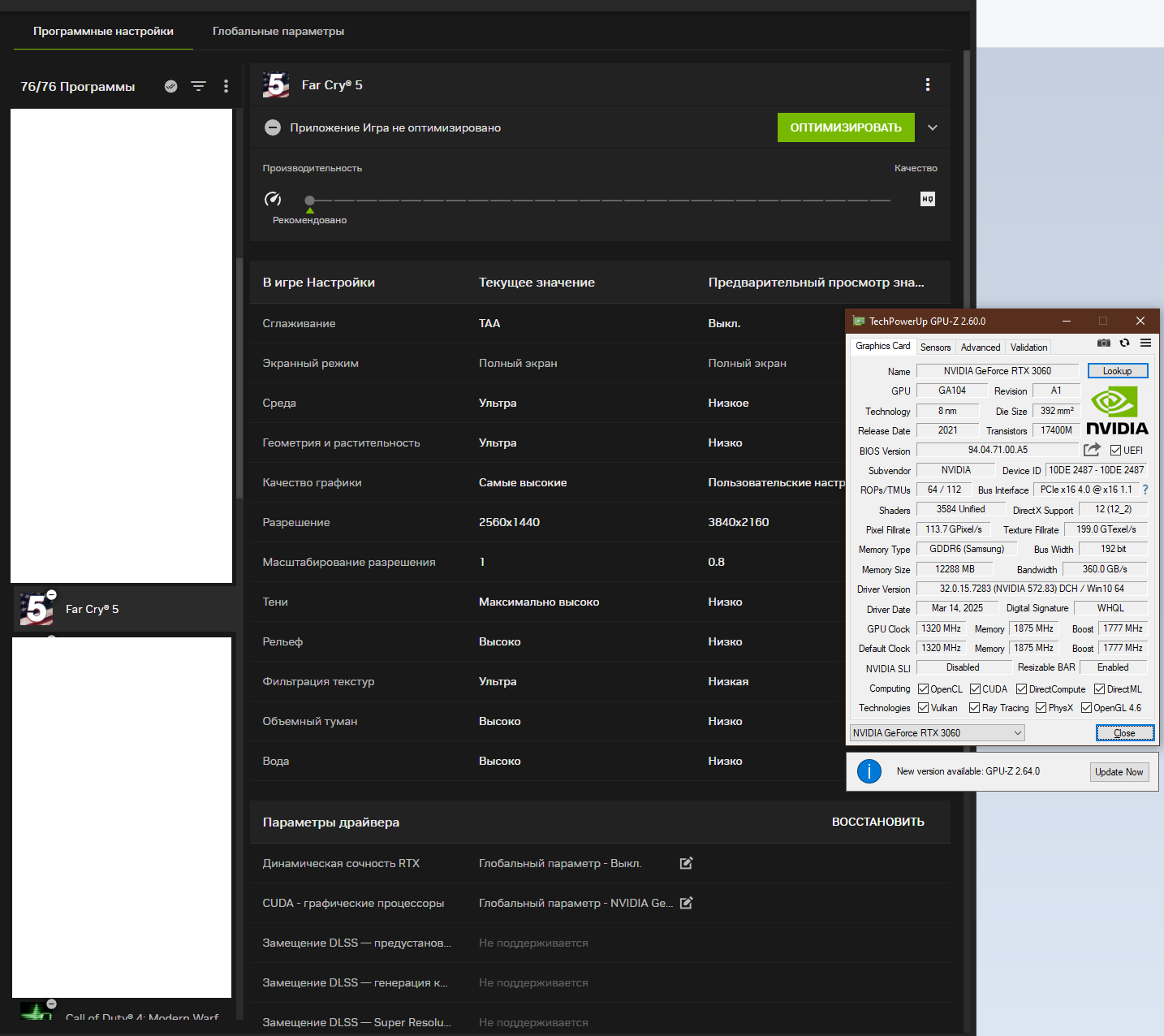The image size is (1164, 1036).
Task: Open the Validation tab in GPU-Z
Action: click(1028, 347)
